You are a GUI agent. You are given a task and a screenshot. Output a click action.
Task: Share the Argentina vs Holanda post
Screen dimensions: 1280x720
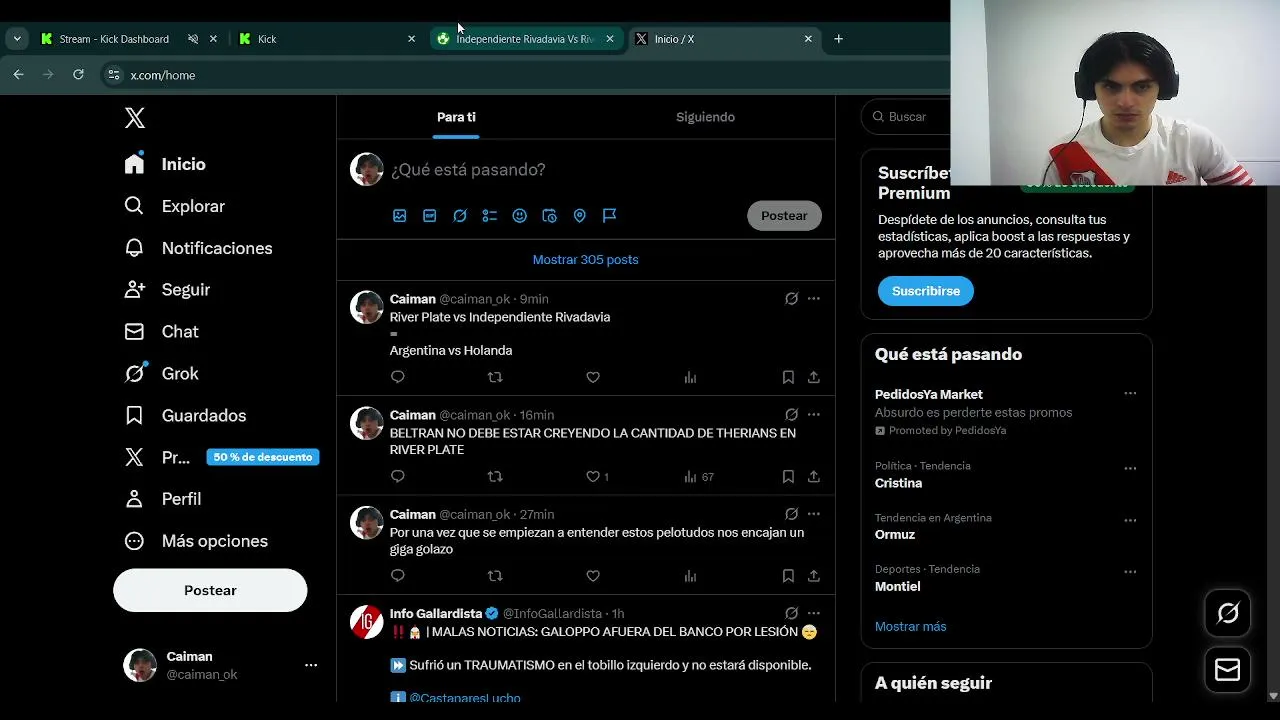click(x=814, y=377)
